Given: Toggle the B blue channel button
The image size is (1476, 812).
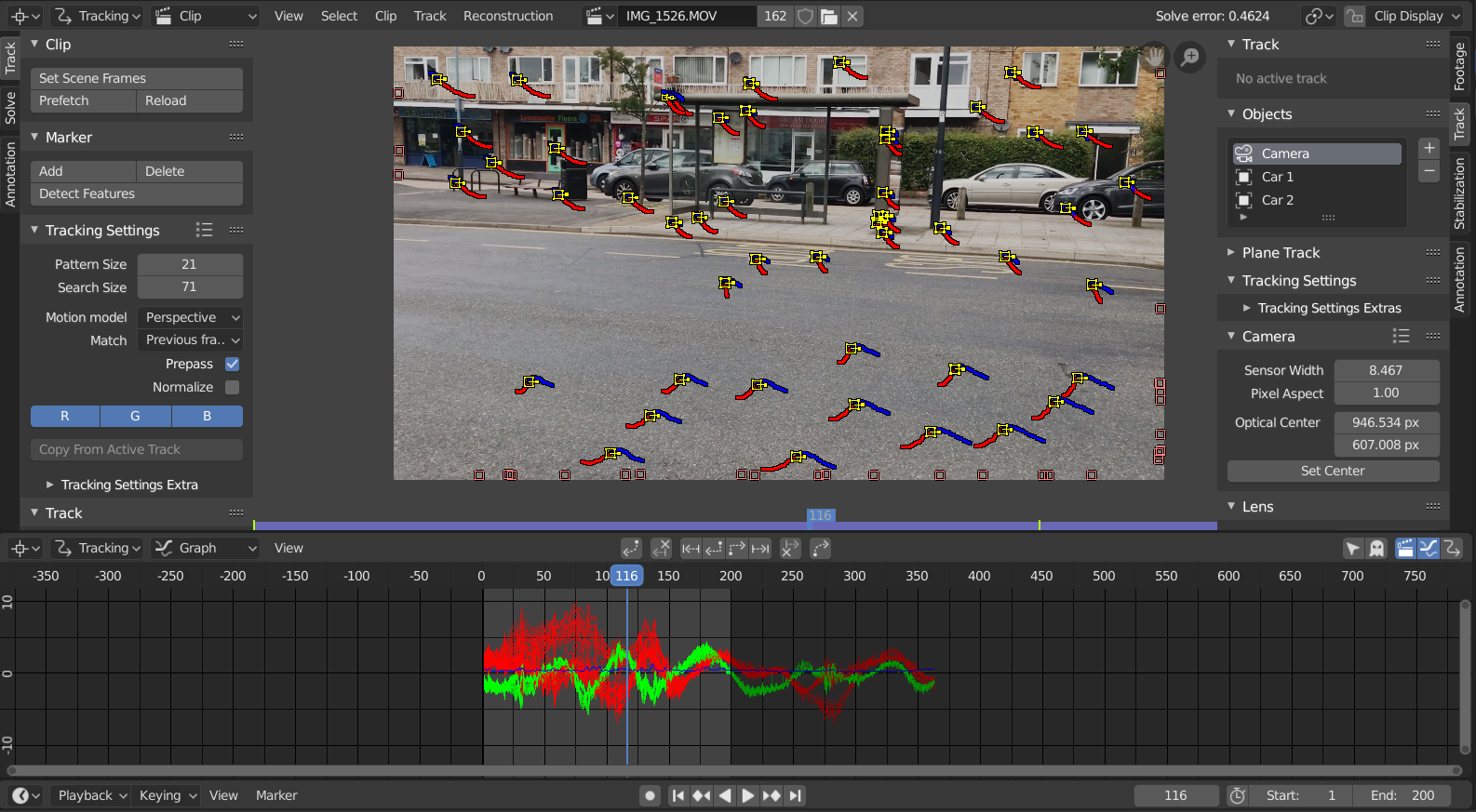Looking at the screenshot, I should click(208, 416).
